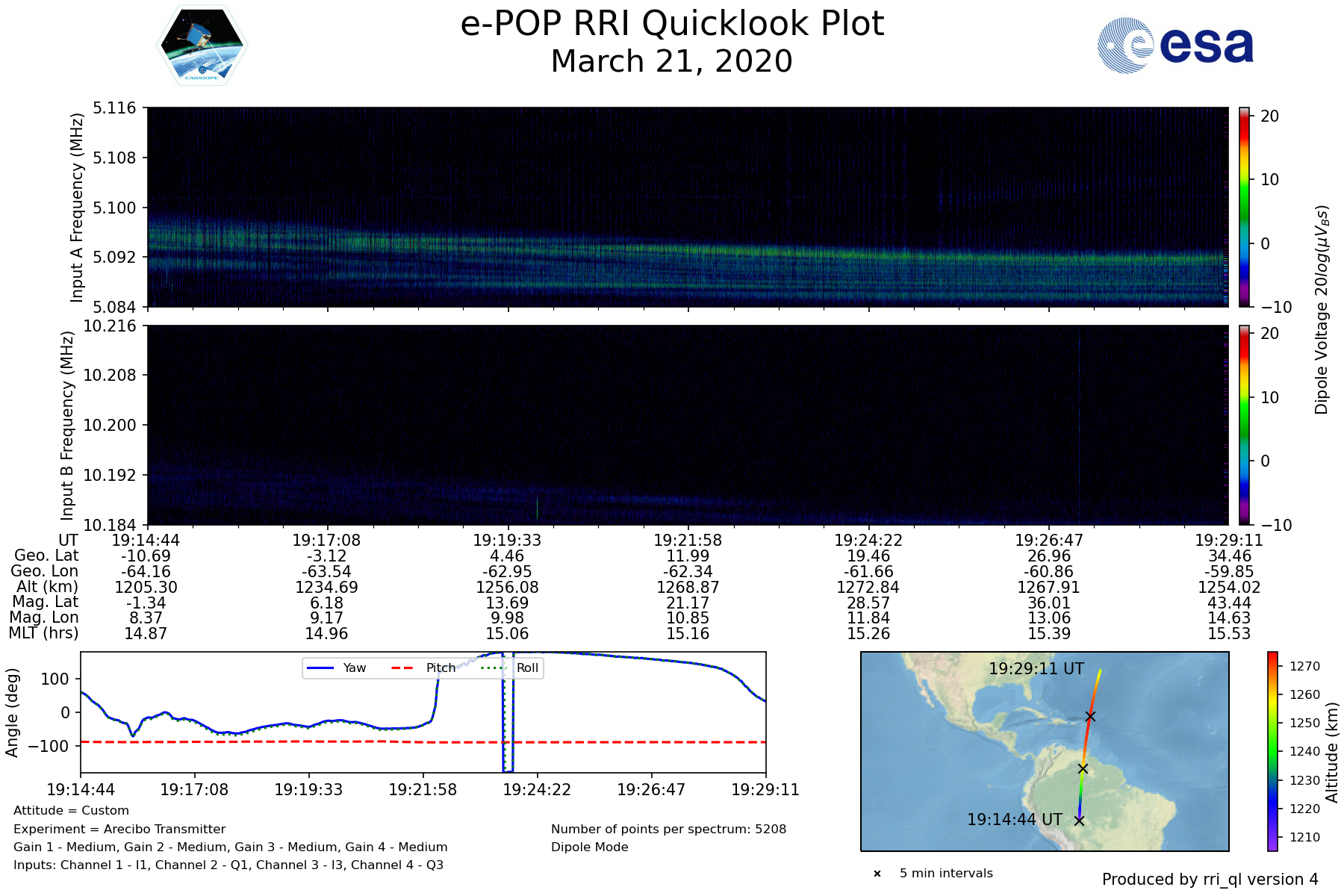Click the CASSIOPE satellite hexagon logo
Screen dimensions: 1344x896
202,46
